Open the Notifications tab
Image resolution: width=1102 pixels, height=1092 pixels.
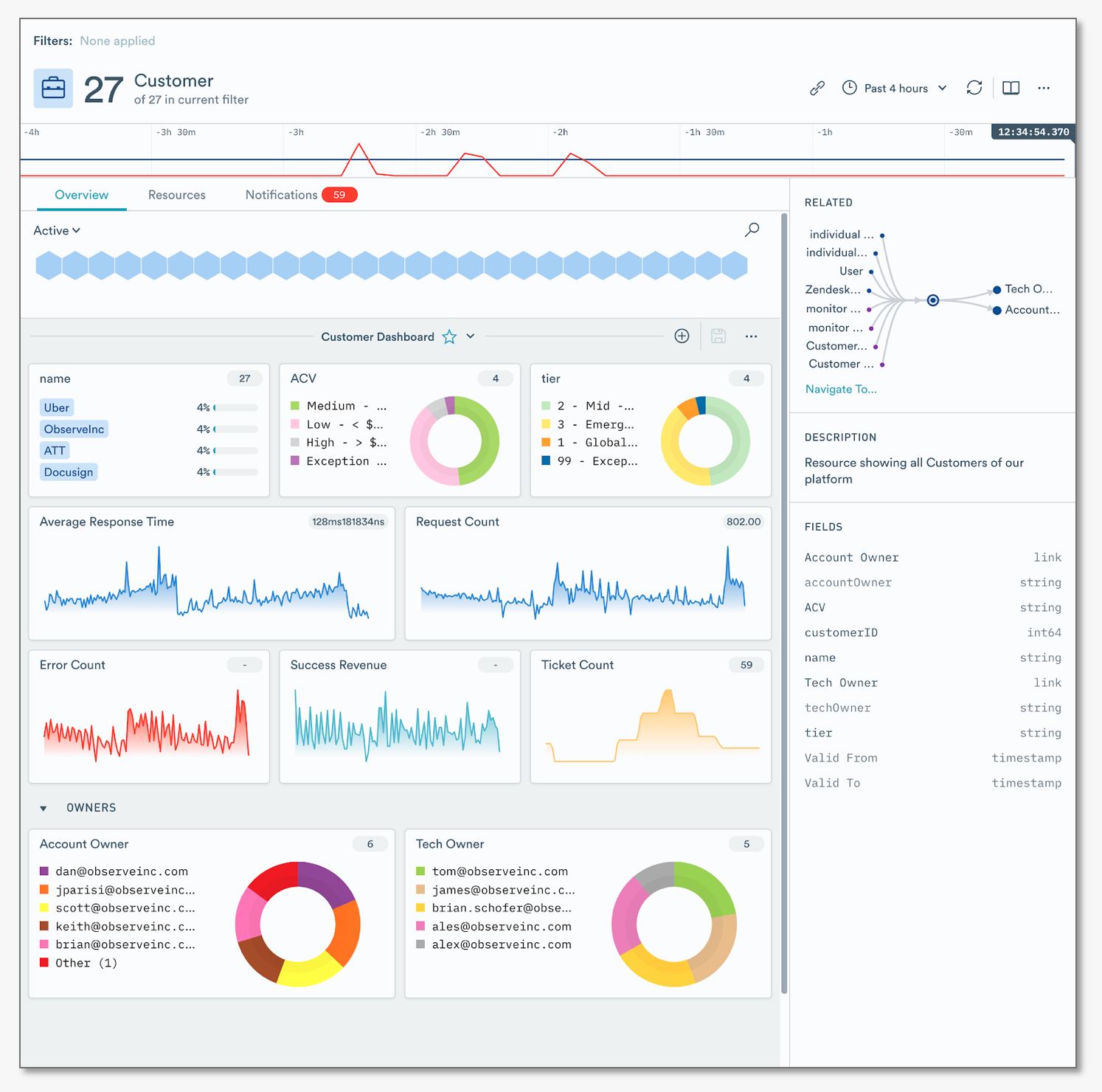click(x=301, y=195)
